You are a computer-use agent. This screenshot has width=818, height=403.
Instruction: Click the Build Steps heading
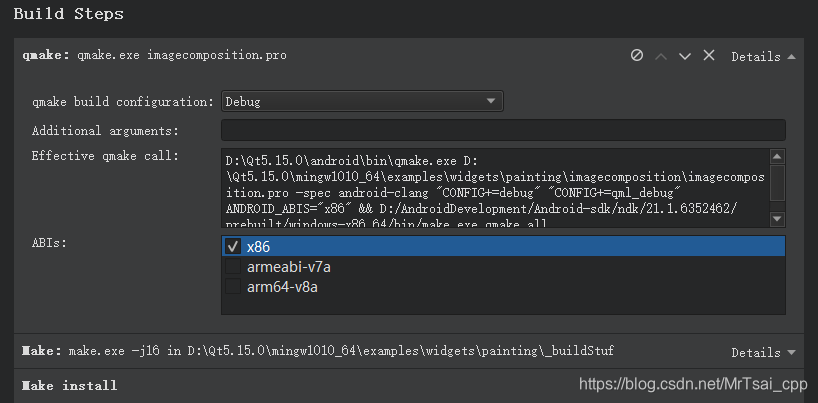68,15
